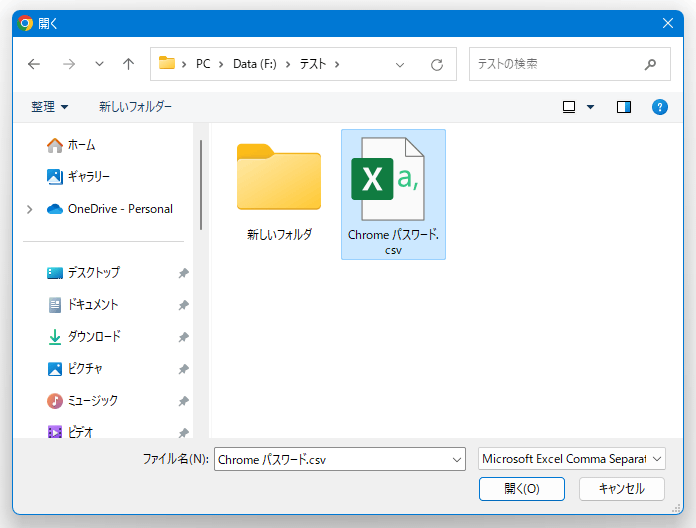Select Data (F:) in address path
This screenshot has height=528, width=696.
[255, 64]
